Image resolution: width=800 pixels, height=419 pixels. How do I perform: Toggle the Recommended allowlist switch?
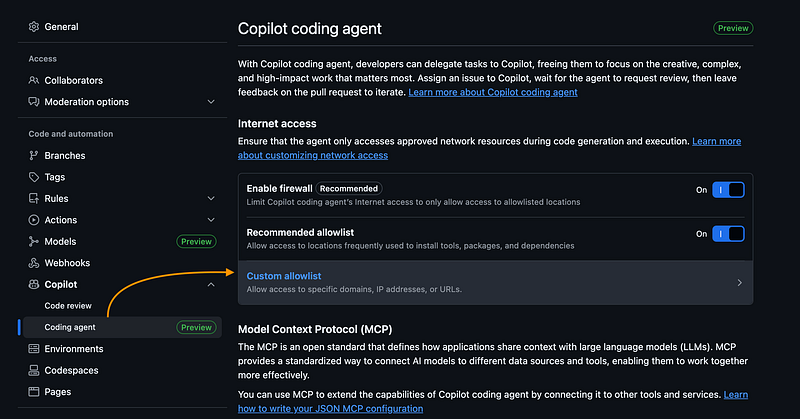728,234
